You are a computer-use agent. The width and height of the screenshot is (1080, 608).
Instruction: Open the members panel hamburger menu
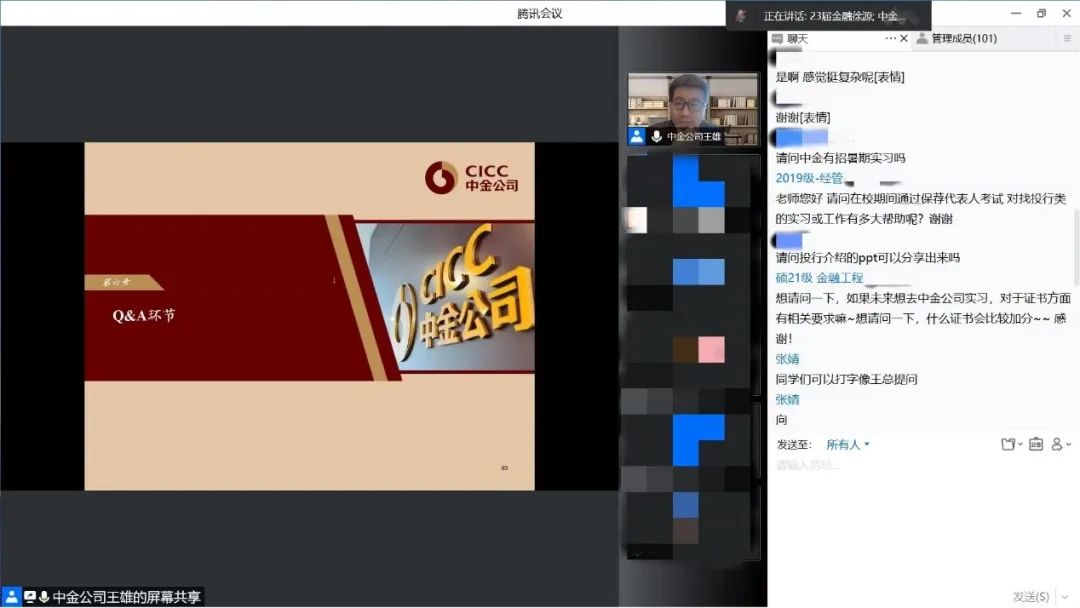[1067, 39]
